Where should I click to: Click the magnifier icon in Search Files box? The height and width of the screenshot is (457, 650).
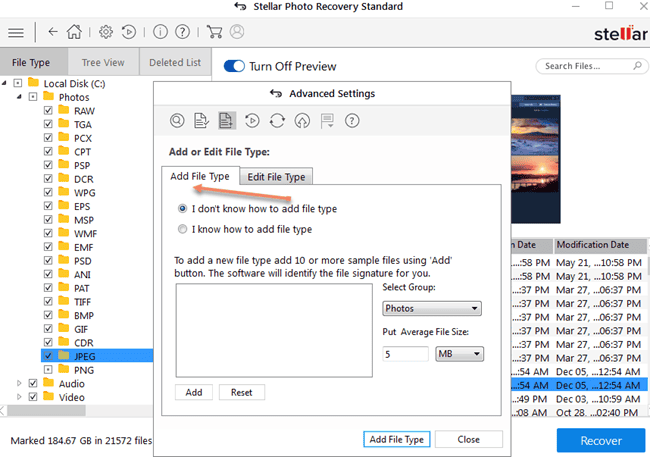638,66
